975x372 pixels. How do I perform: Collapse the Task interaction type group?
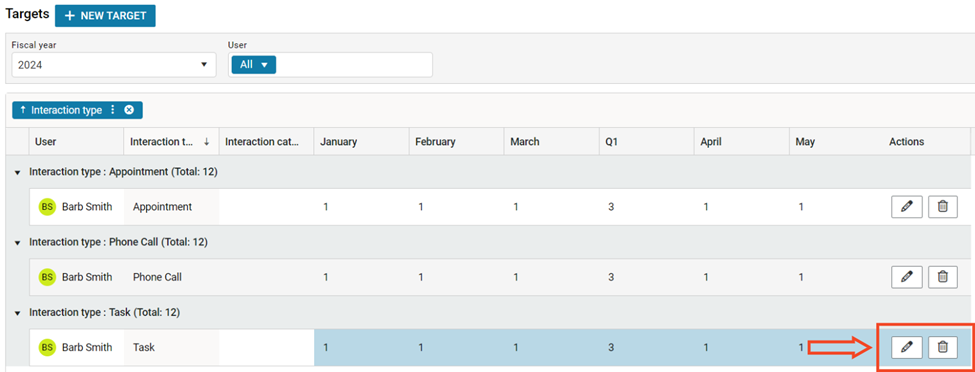(x=17, y=313)
